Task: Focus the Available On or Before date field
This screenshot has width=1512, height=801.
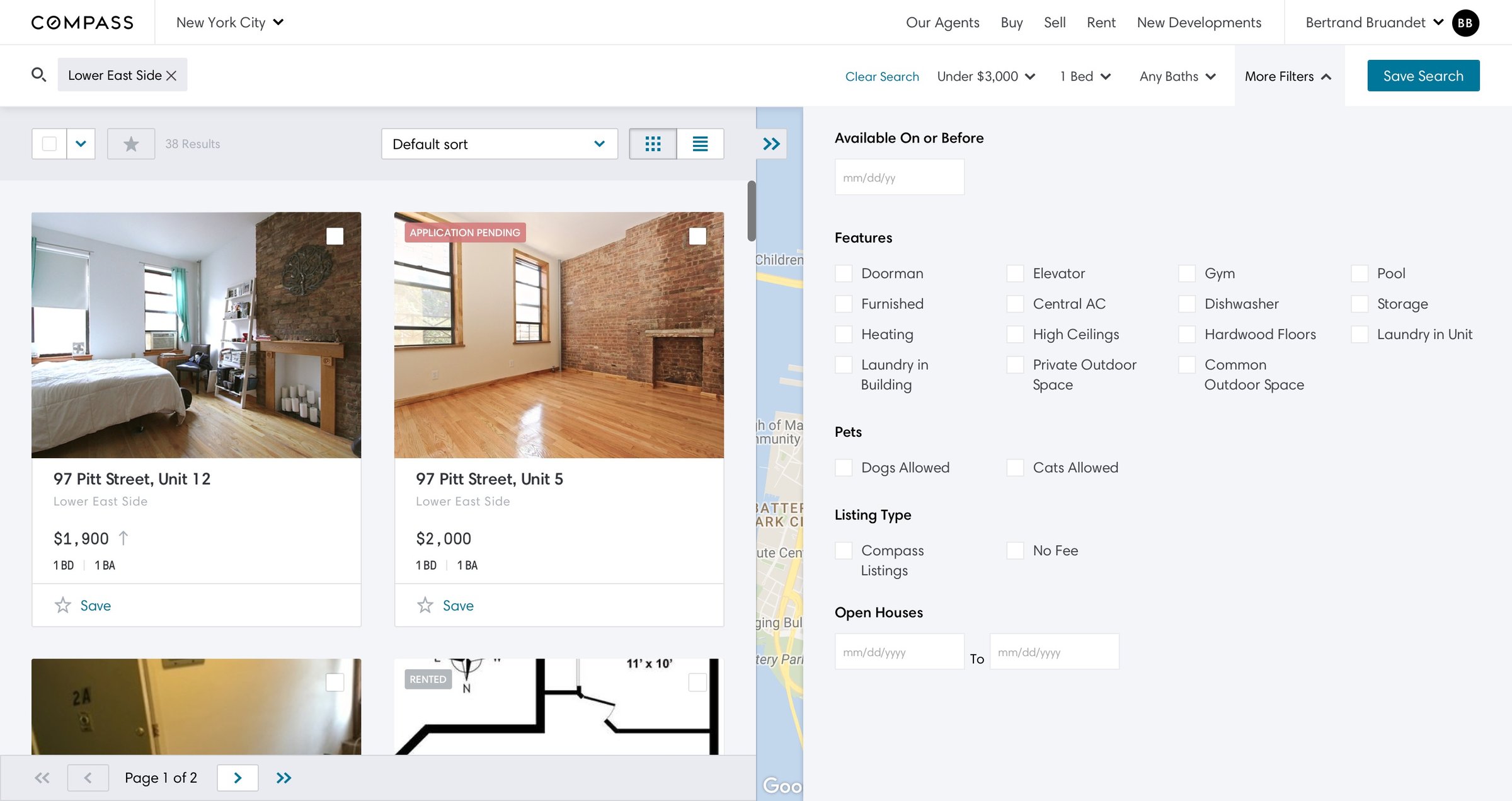Action: click(x=899, y=177)
